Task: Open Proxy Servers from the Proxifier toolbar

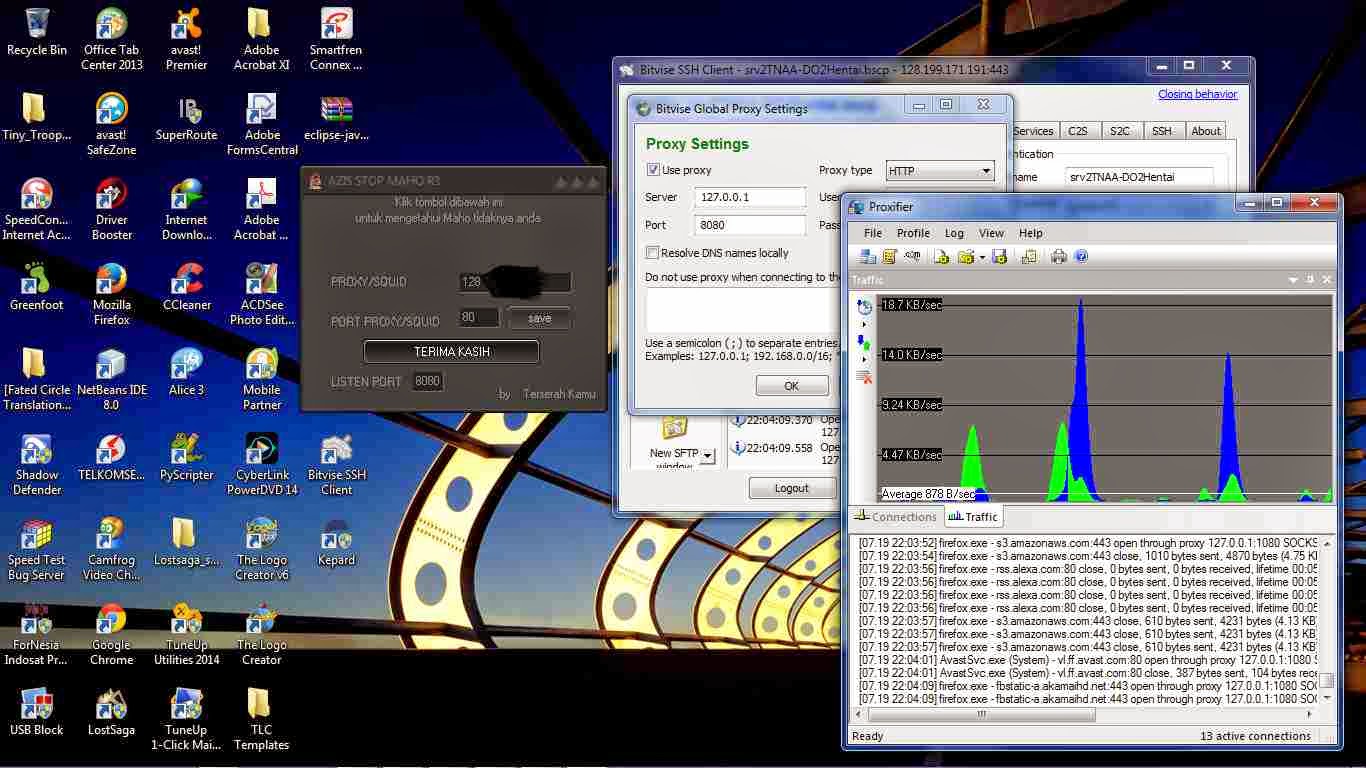Action: (x=866, y=257)
